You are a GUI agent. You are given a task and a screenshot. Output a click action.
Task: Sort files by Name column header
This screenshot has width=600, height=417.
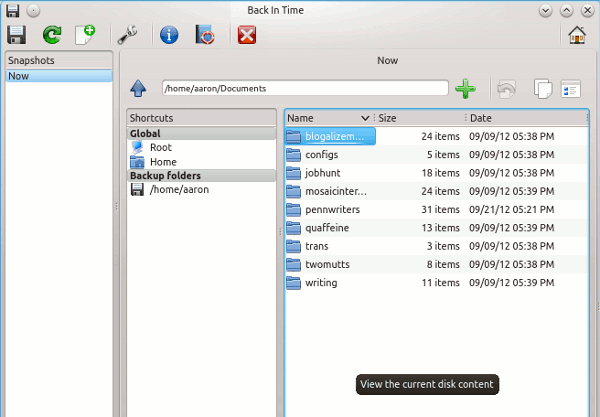click(x=328, y=118)
